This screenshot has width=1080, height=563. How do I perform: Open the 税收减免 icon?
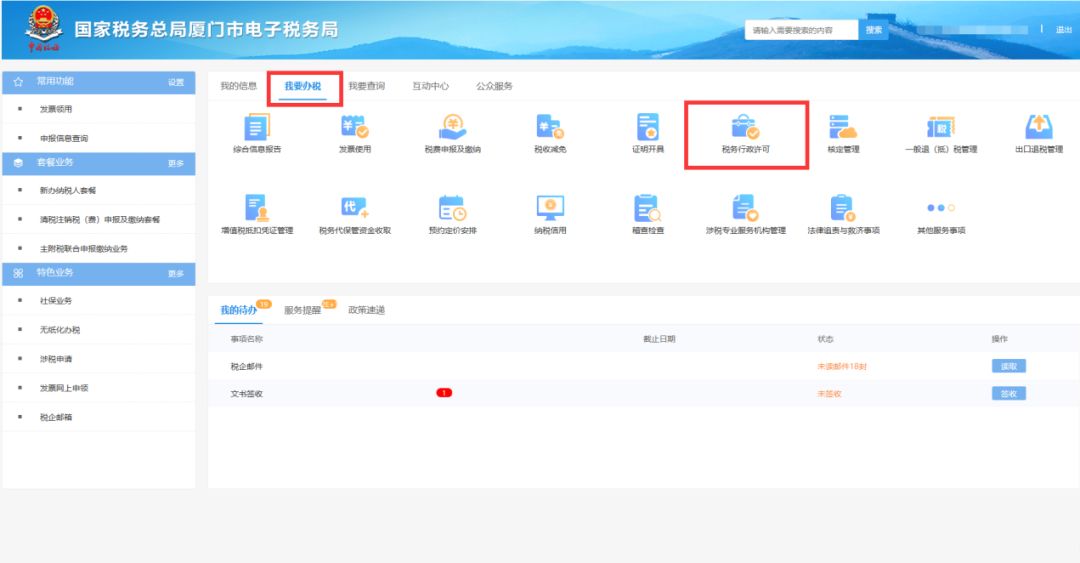coord(550,127)
